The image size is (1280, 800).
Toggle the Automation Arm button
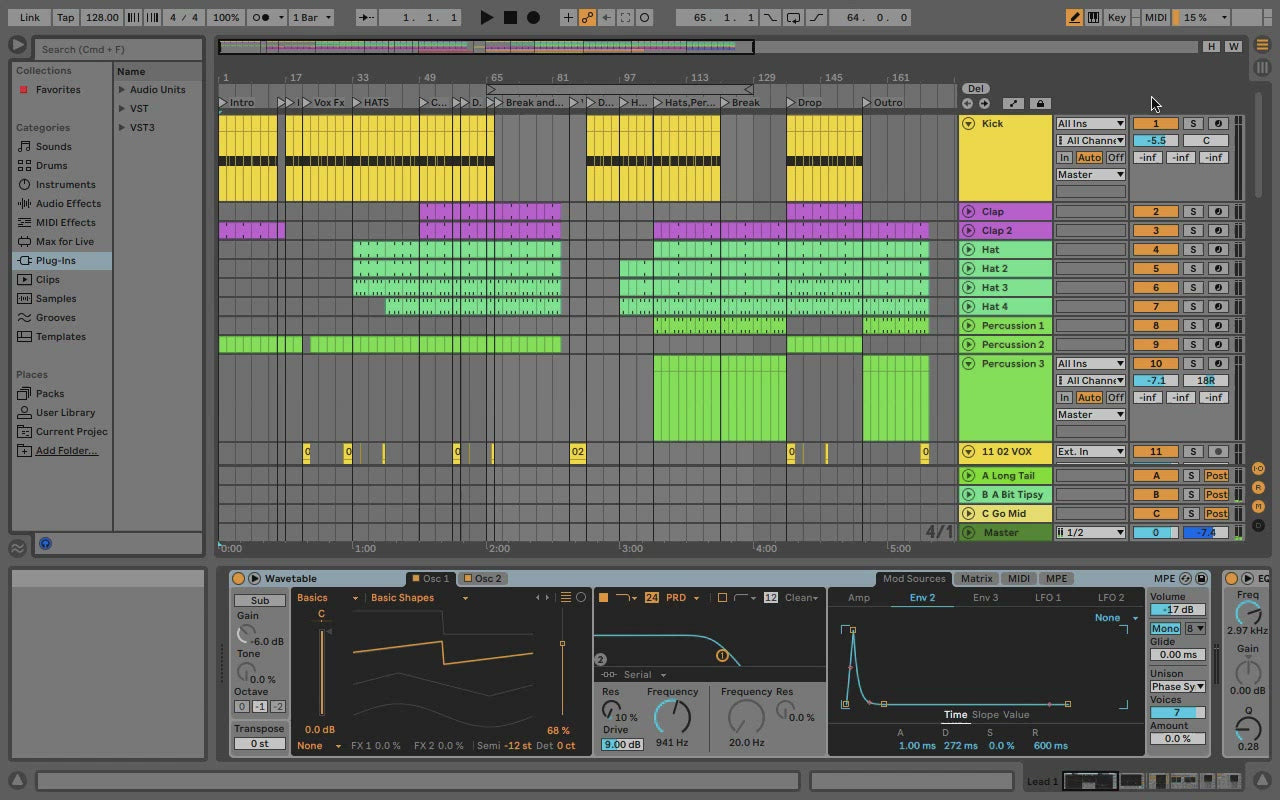pyautogui.click(x=587, y=17)
